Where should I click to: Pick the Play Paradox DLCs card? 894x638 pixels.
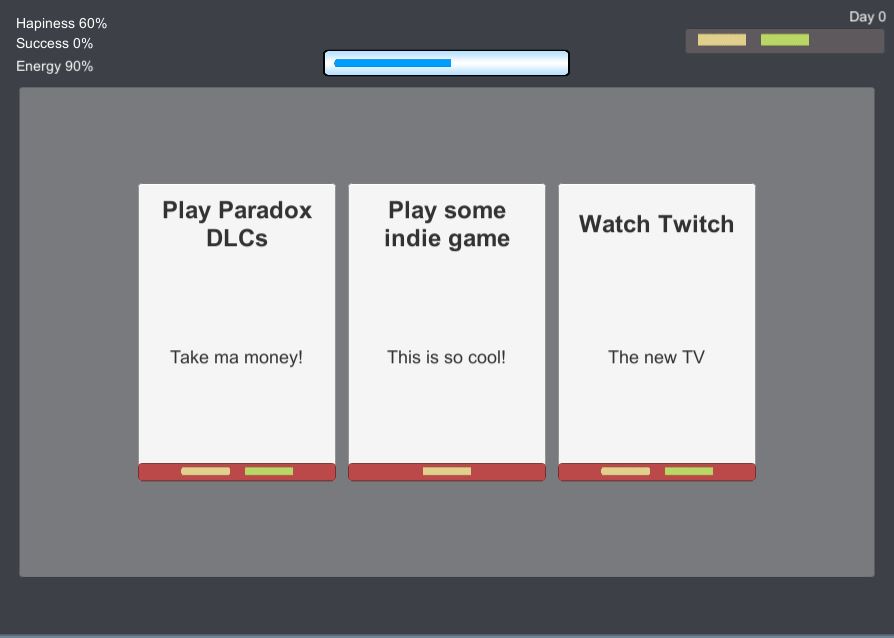pyautogui.click(x=237, y=332)
